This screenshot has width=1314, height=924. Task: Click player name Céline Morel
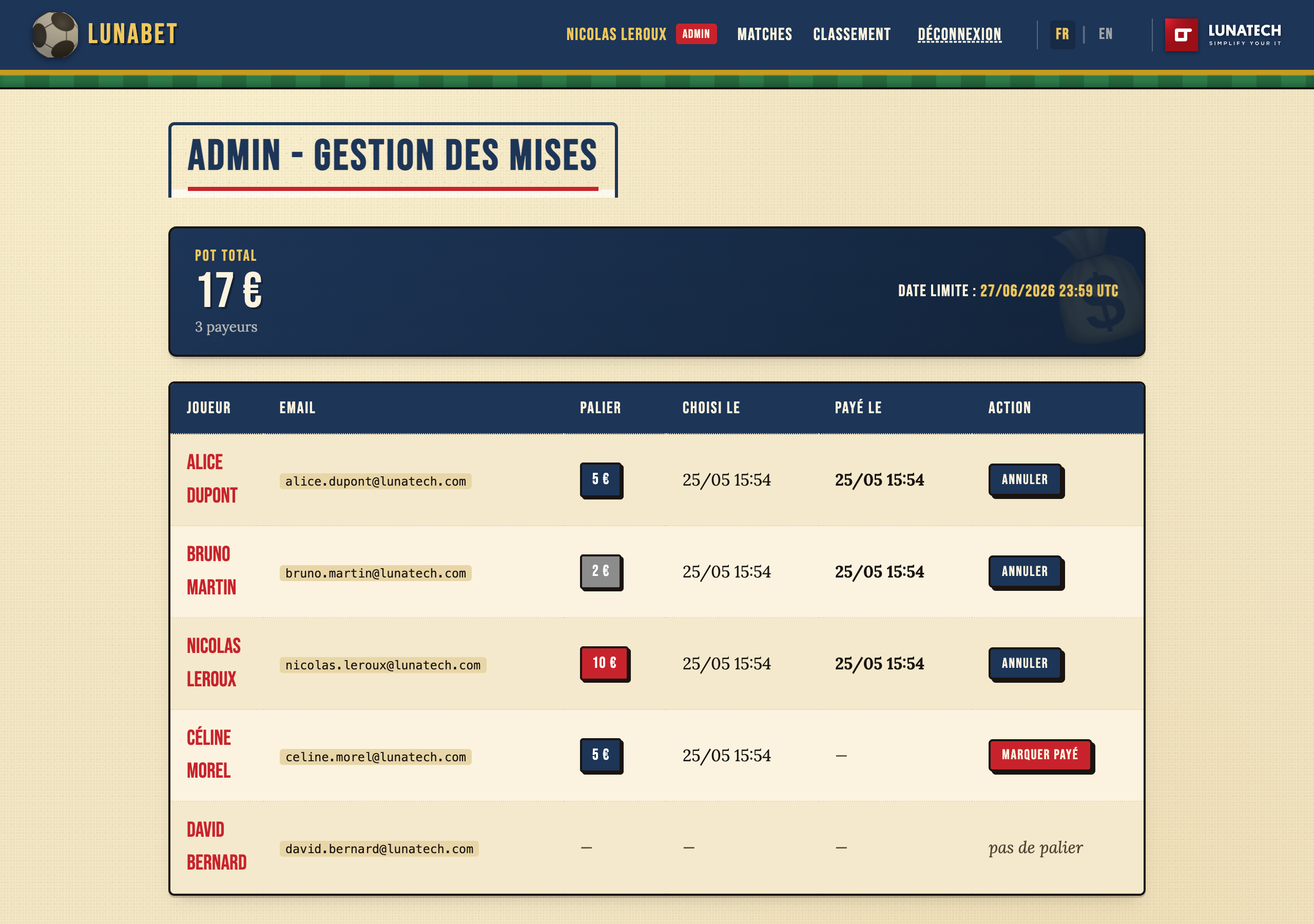209,754
